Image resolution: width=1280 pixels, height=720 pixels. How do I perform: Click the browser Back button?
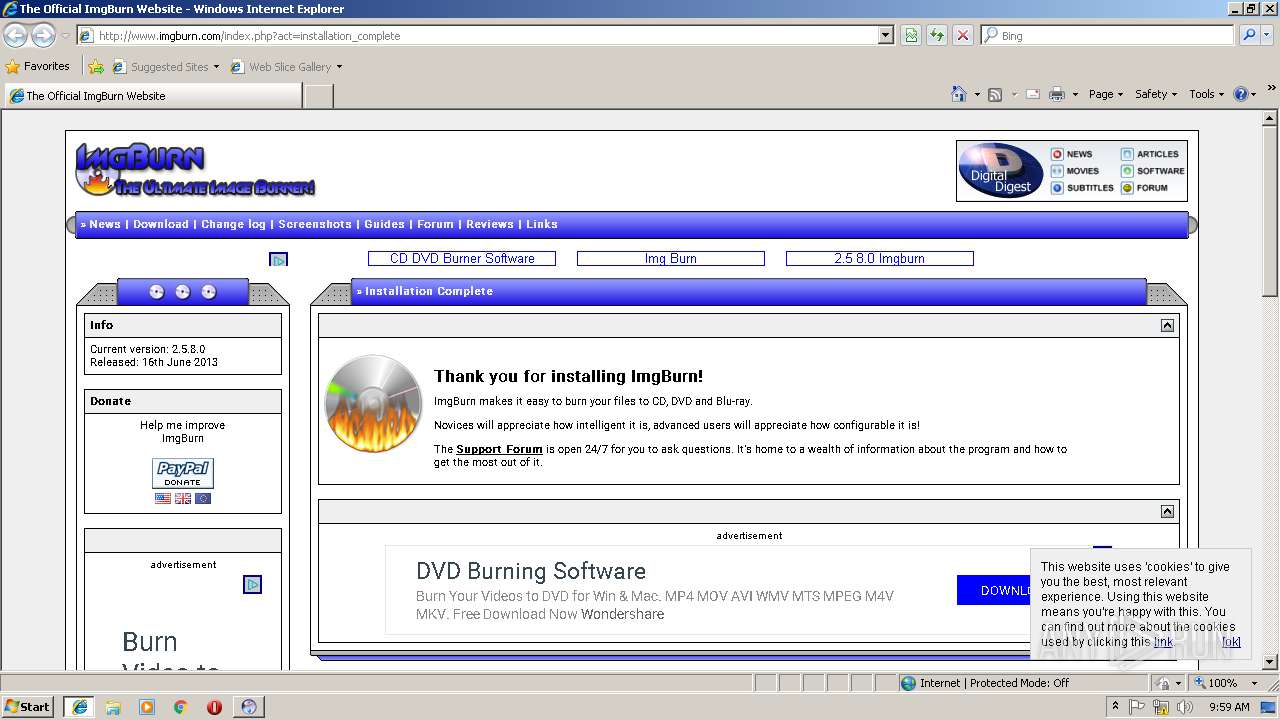15,35
